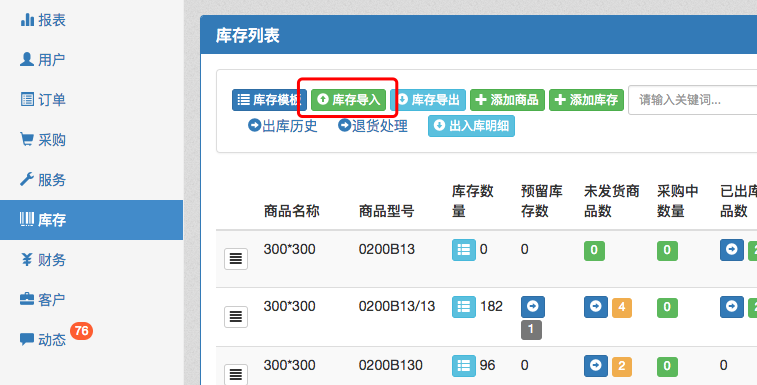
Task: Click the 采购中数量 column header
Action: [678, 201]
